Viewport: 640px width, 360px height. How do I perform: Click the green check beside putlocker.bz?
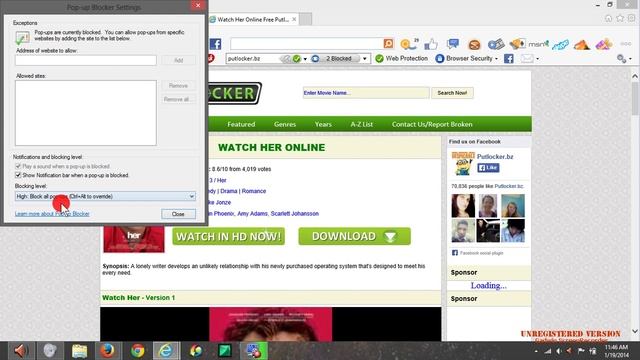coord(296,59)
